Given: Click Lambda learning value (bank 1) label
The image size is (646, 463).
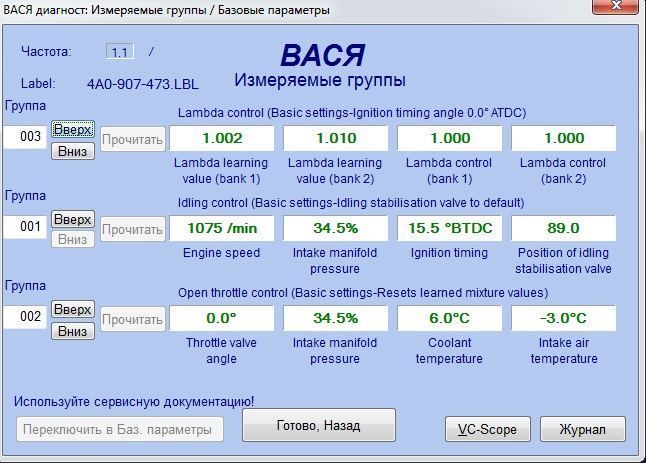Looking at the screenshot, I should click(x=221, y=171).
